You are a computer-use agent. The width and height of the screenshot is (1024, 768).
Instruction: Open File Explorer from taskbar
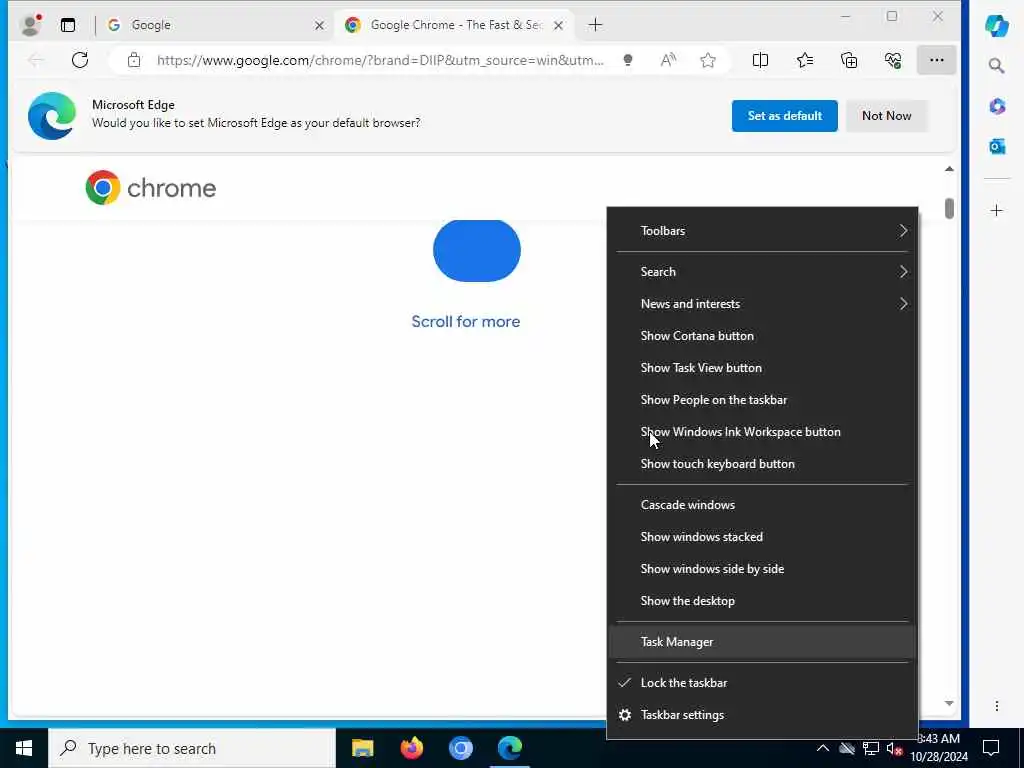click(x=362, y=748)
